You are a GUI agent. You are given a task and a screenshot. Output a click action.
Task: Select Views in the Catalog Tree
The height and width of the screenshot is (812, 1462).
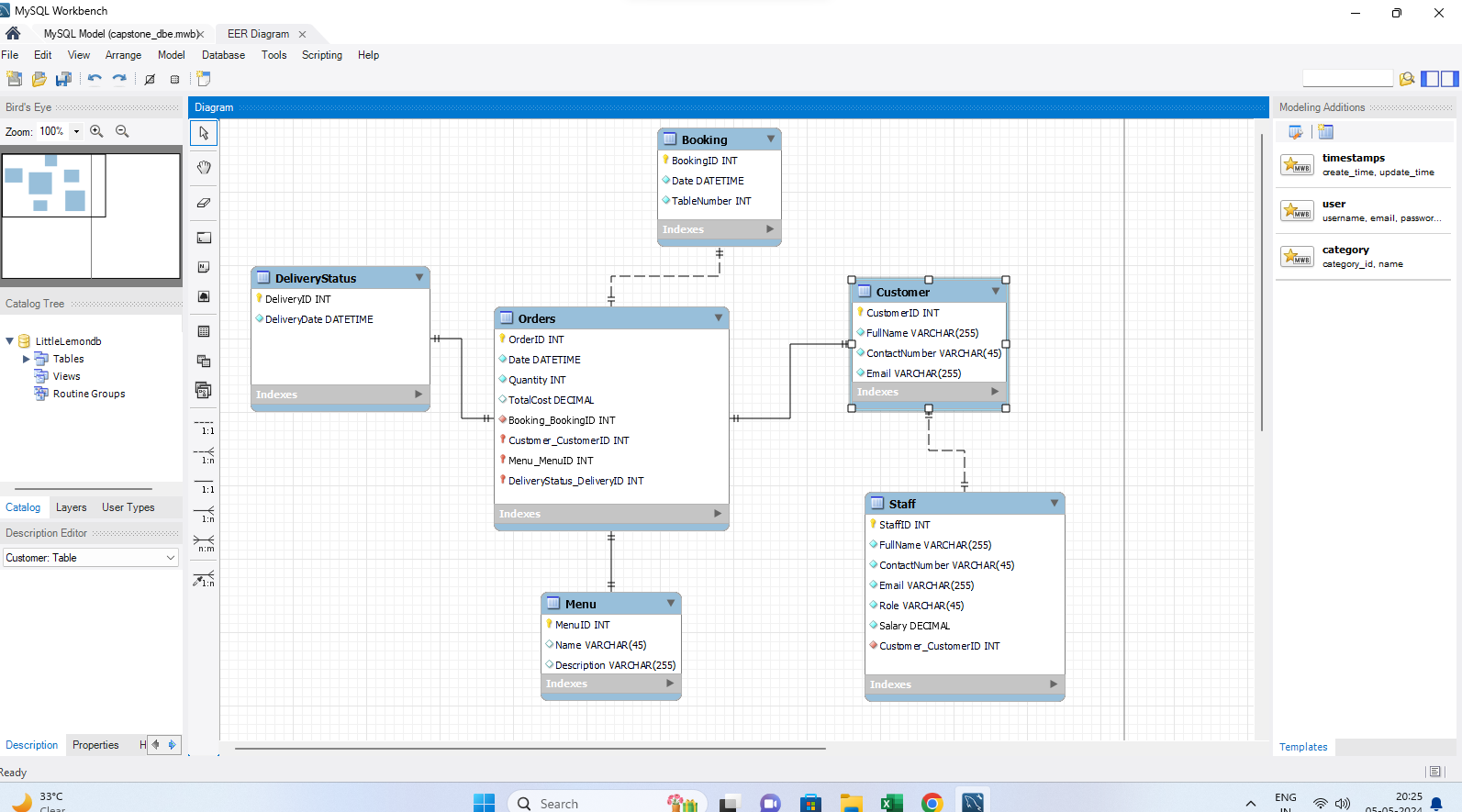point(66,376)
